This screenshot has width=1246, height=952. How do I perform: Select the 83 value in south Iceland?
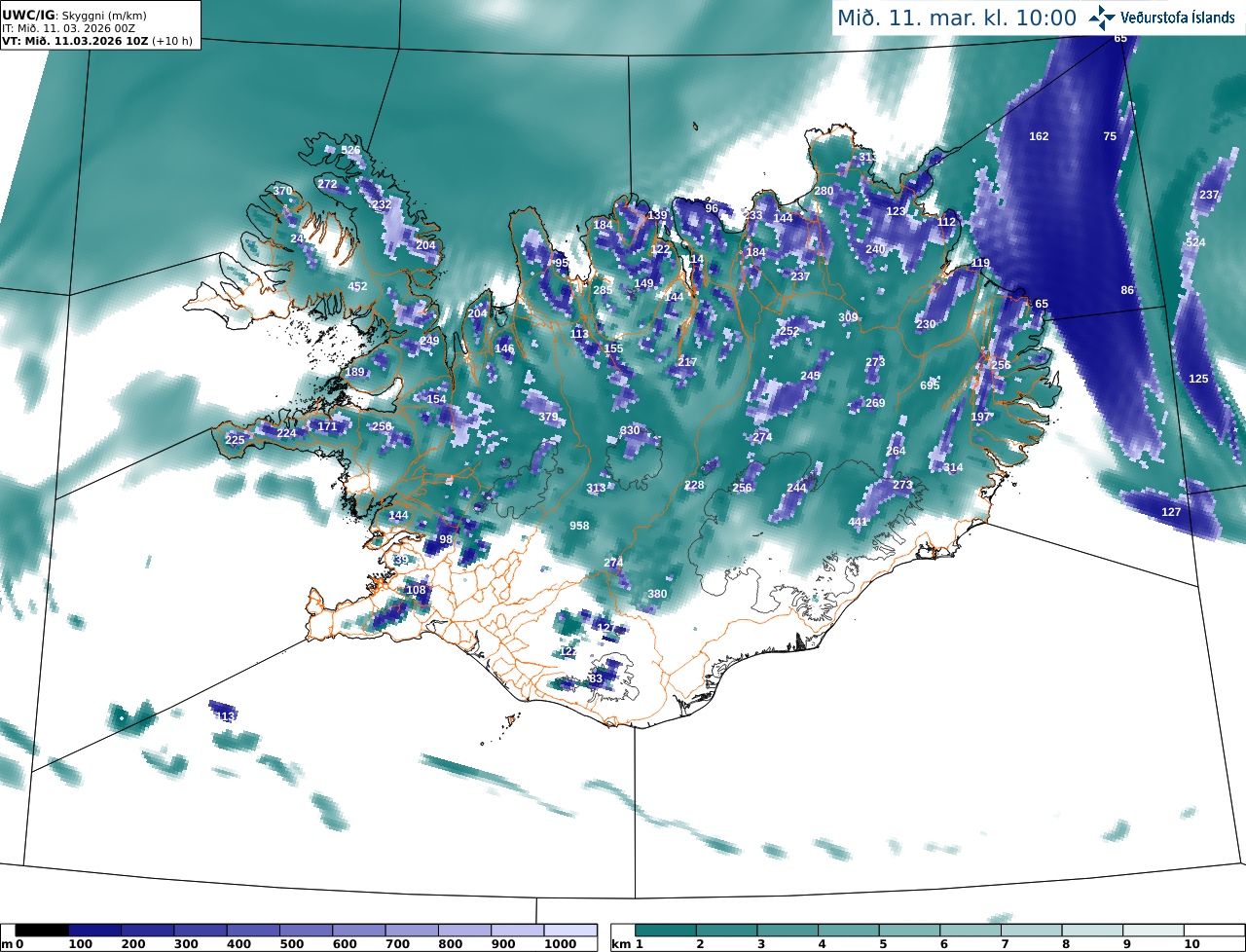coord(597,678)
